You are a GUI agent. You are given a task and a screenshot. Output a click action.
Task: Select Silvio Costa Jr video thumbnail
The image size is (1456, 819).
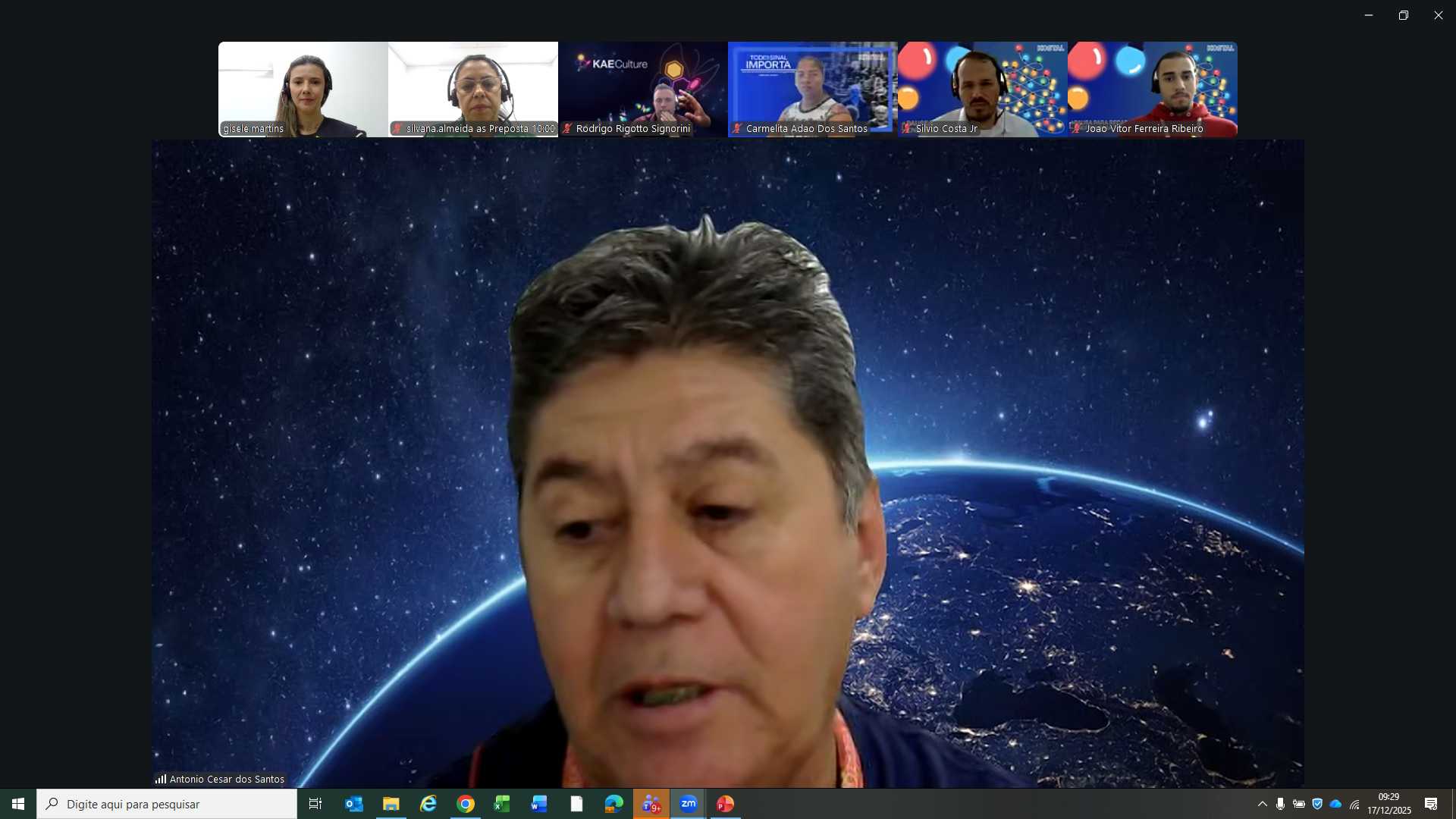click(x=982, y=87)
